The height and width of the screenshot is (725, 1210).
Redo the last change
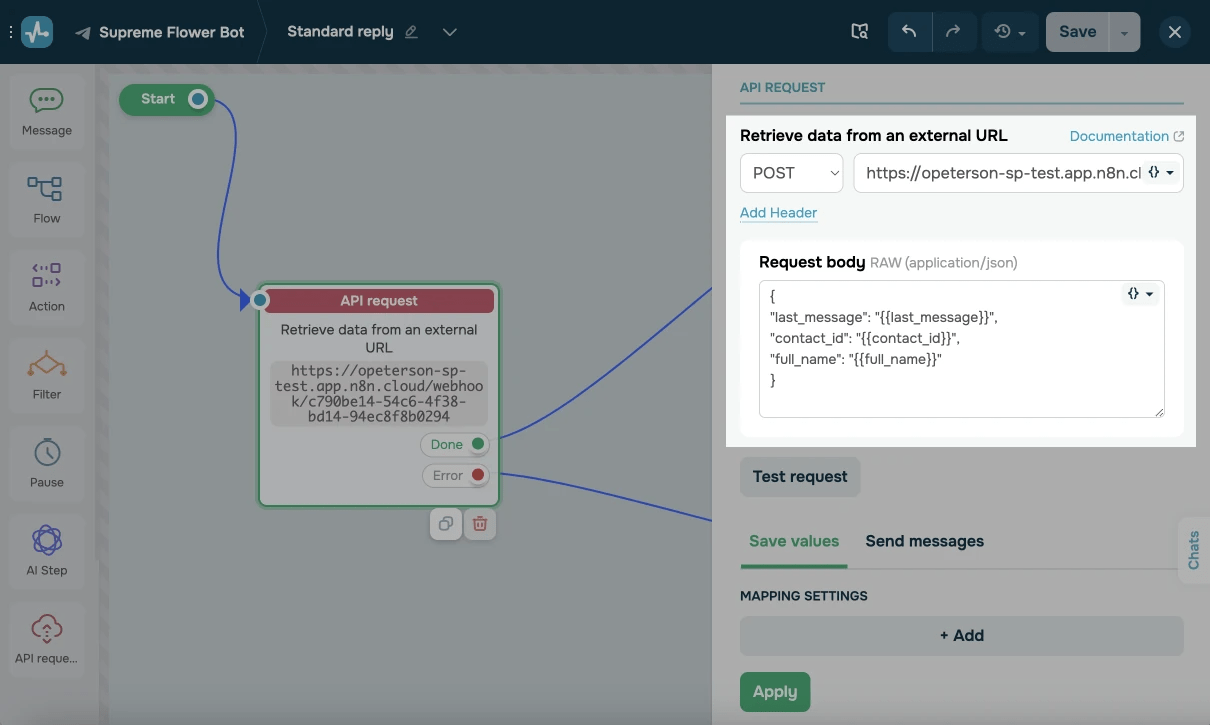coord(954,32)
